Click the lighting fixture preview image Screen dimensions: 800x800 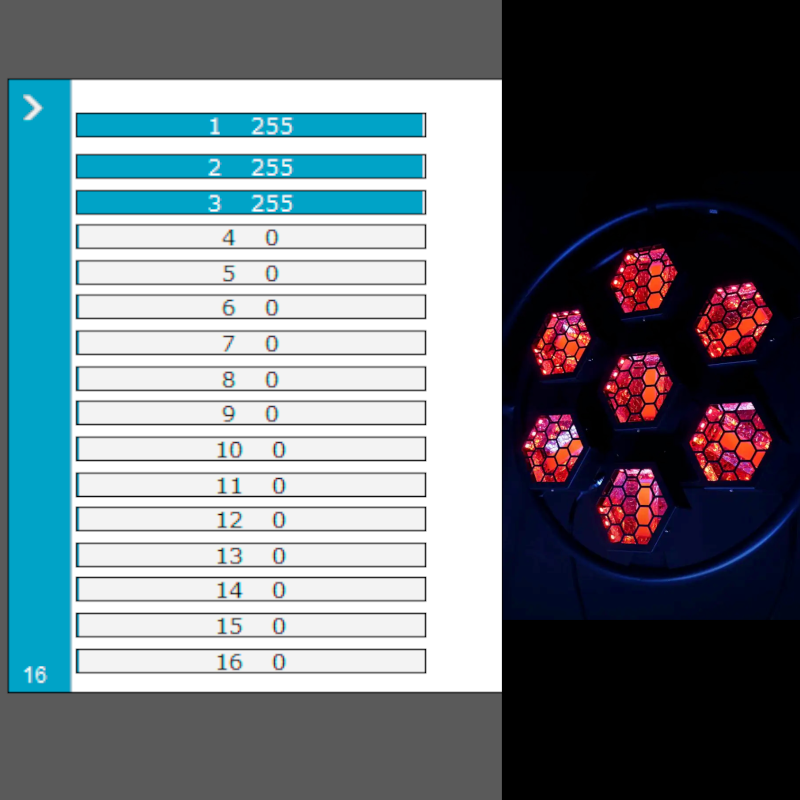click(x=651, y=401)
